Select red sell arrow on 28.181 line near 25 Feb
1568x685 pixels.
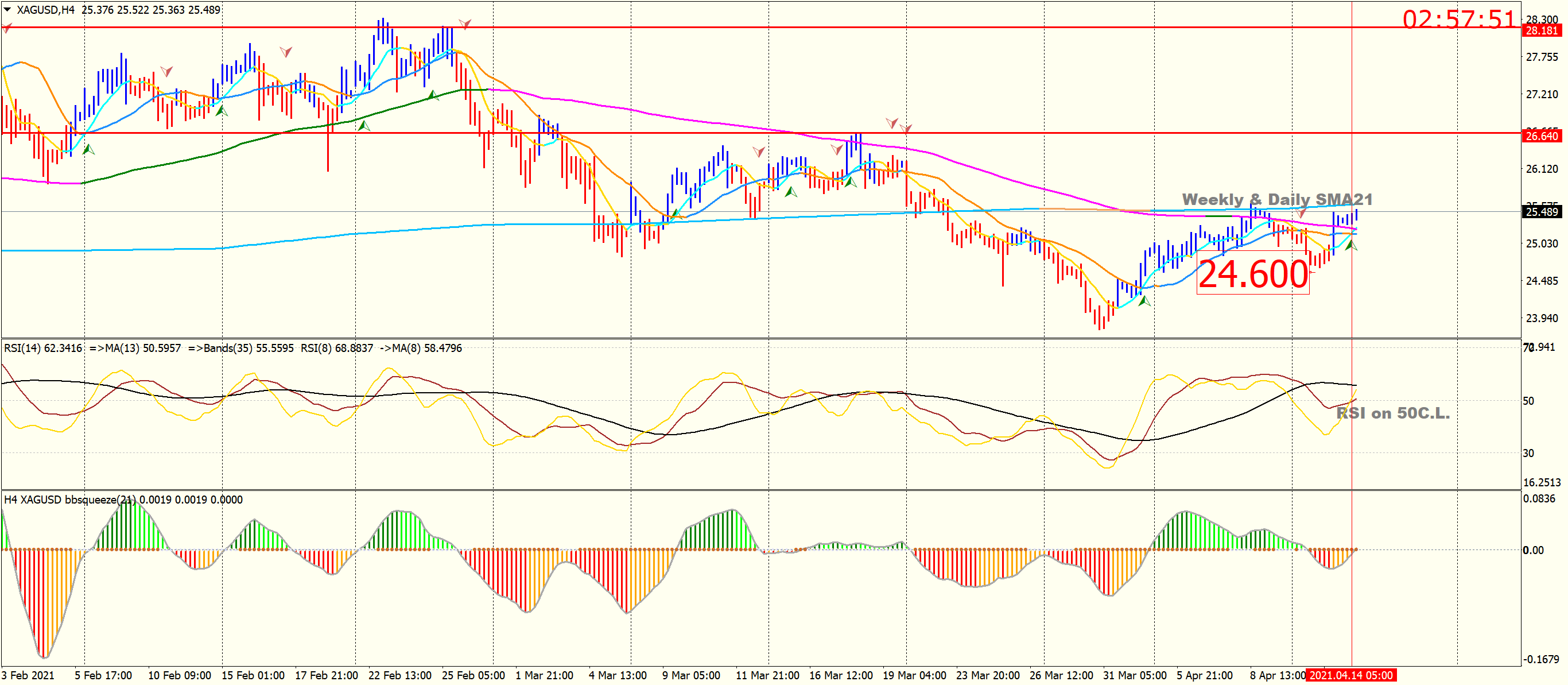click(x=464, y=24)
